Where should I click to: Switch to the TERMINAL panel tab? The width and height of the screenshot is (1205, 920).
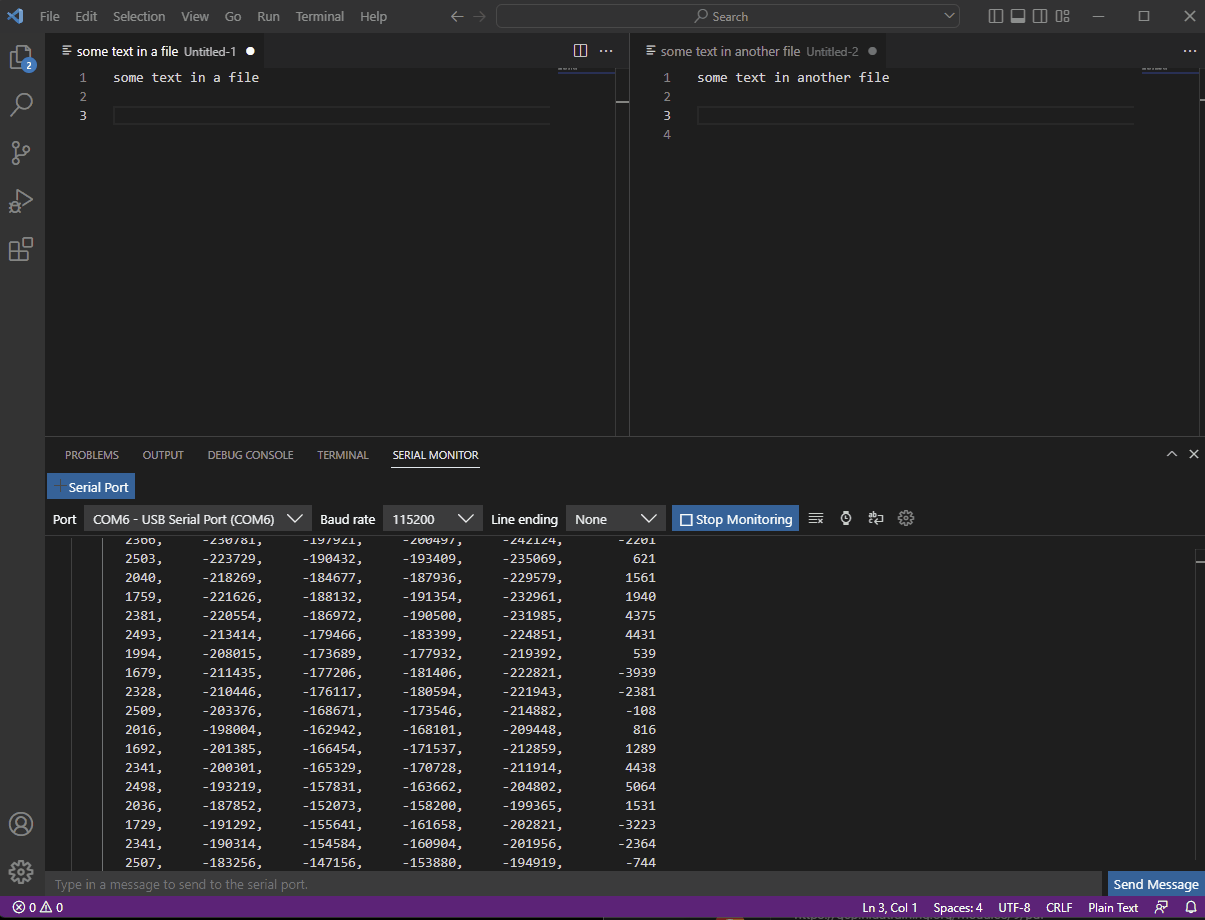(343, 455)
